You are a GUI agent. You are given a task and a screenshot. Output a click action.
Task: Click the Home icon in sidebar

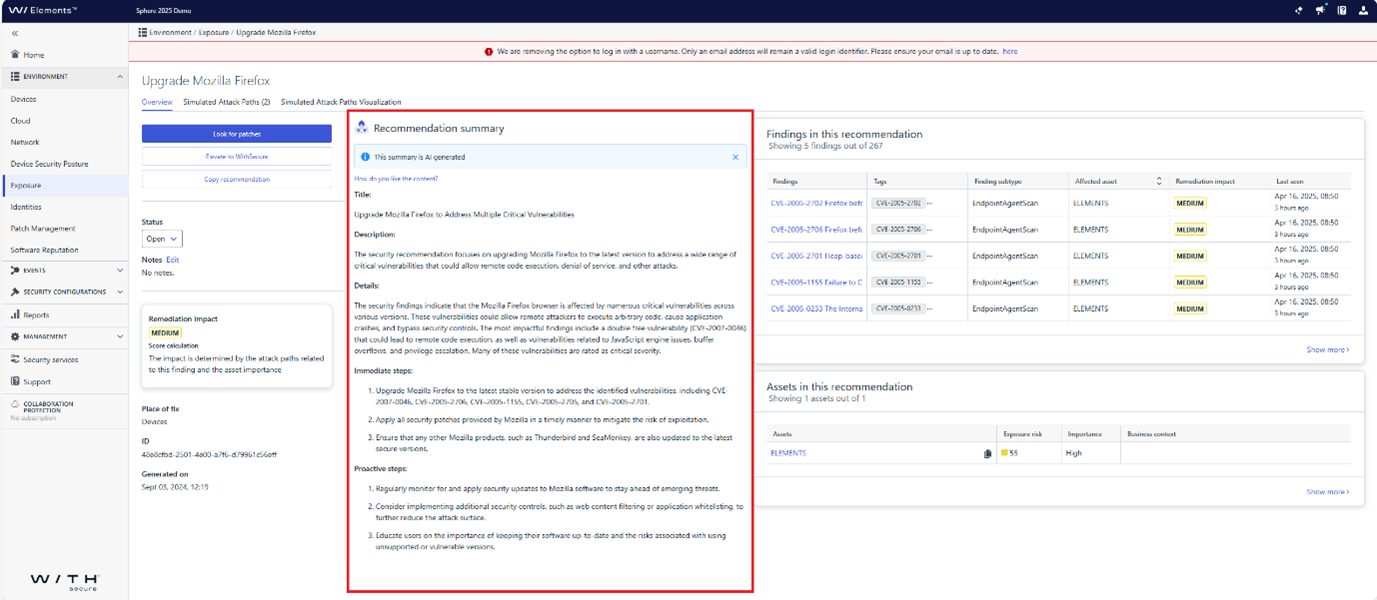15,55
